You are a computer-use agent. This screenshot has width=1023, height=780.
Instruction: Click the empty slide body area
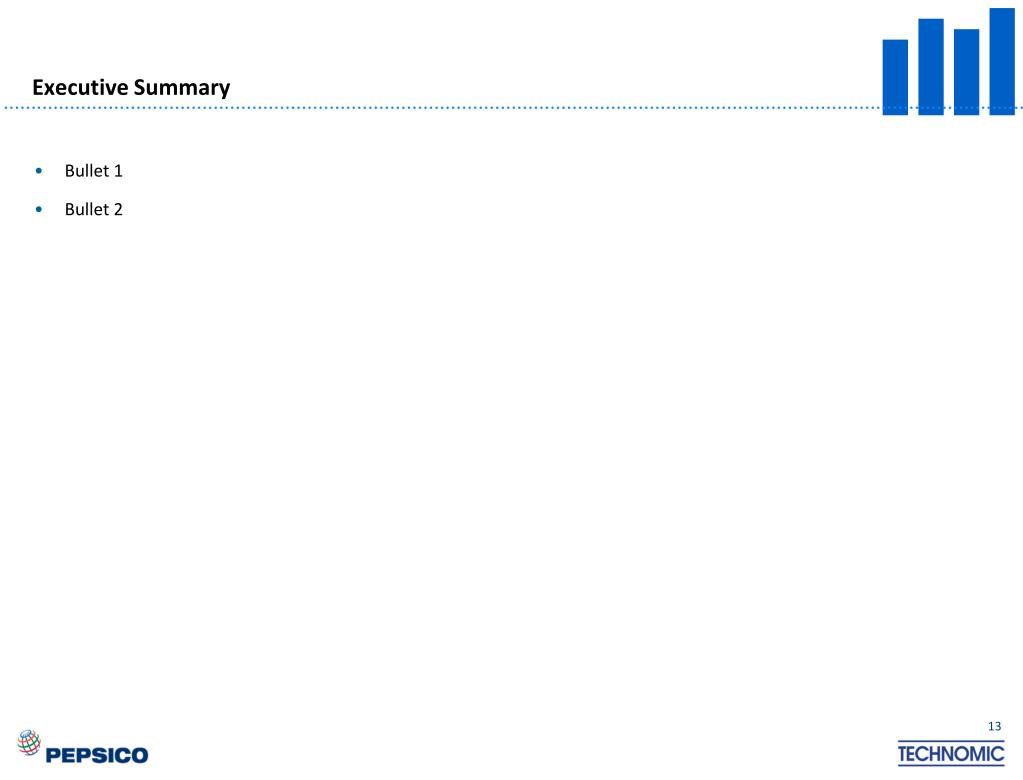[x=512, y=457]
